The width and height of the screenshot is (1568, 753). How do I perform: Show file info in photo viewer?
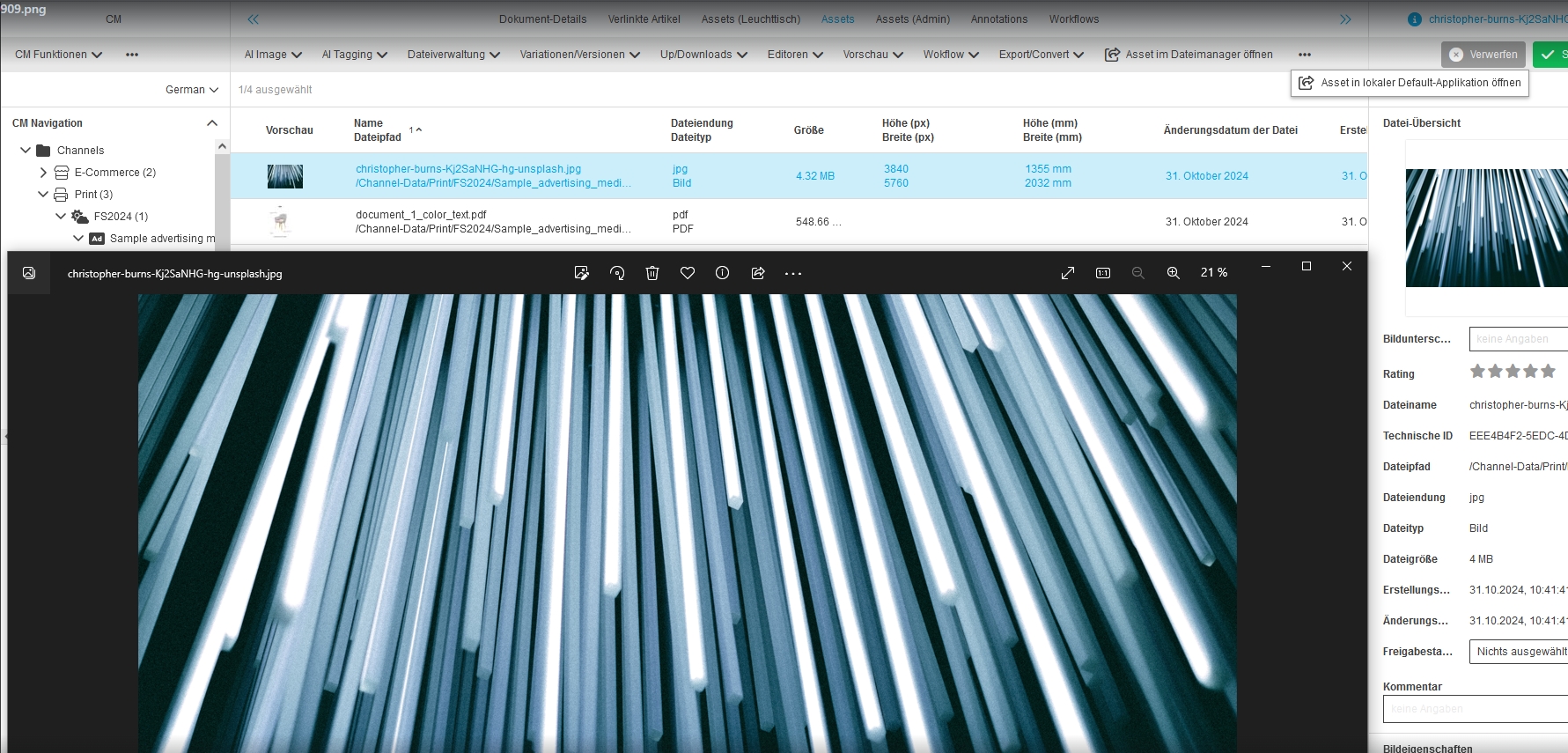click(x=722, y=273)
